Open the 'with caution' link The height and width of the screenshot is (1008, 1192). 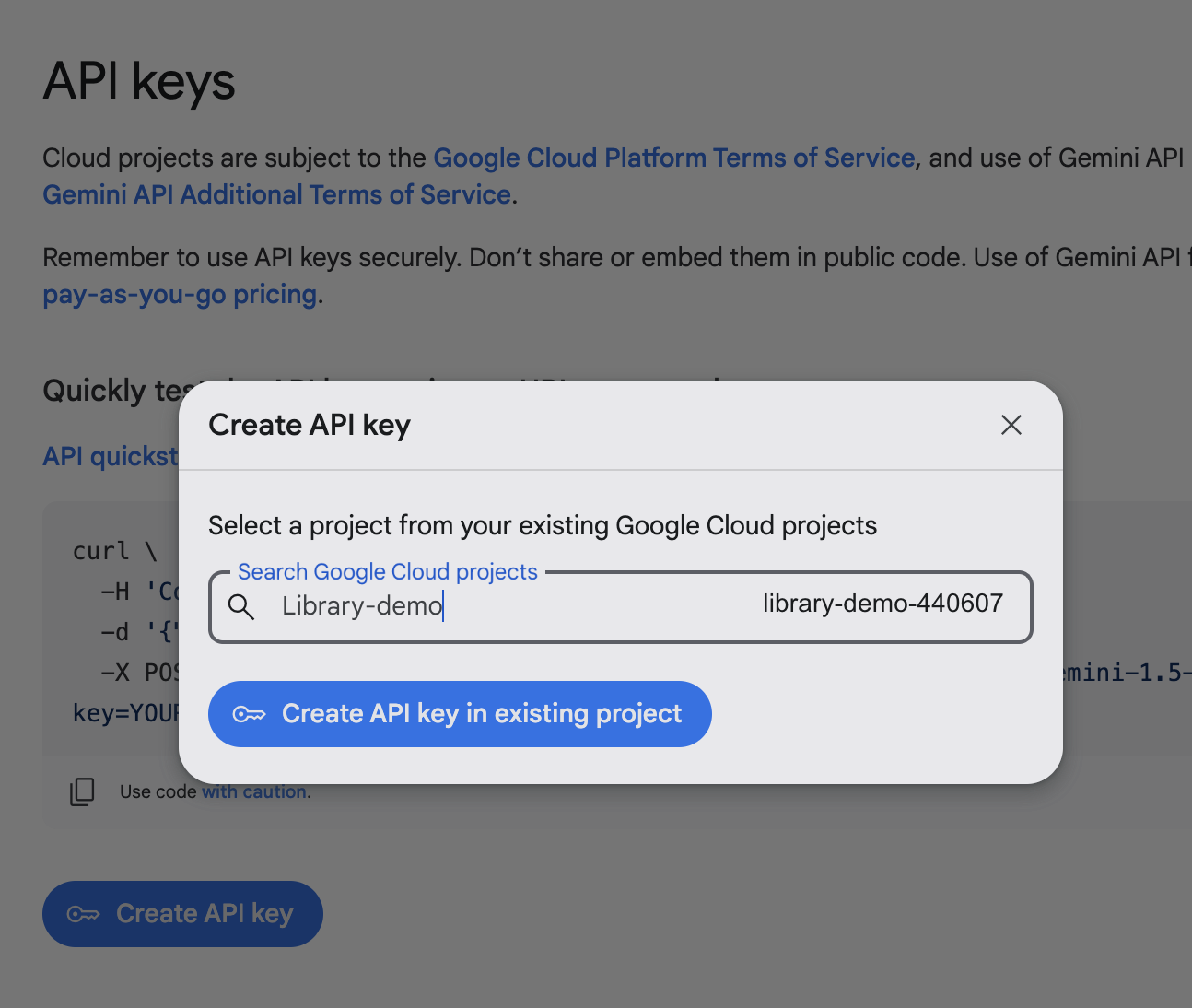point(255,791)
